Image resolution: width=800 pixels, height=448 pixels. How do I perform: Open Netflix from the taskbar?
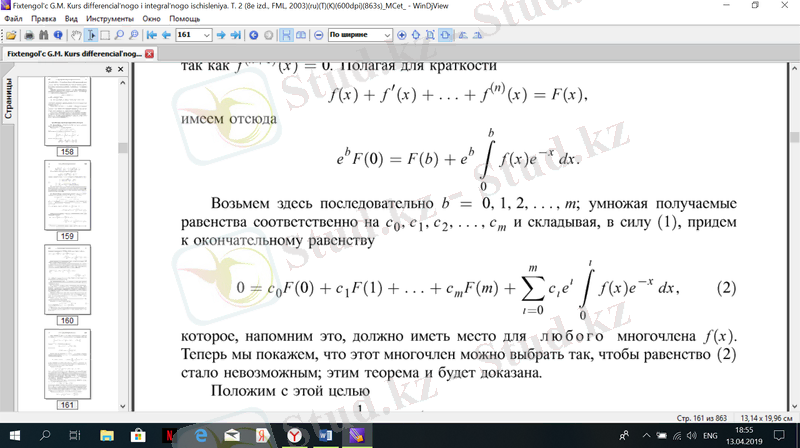click(169, 435)
